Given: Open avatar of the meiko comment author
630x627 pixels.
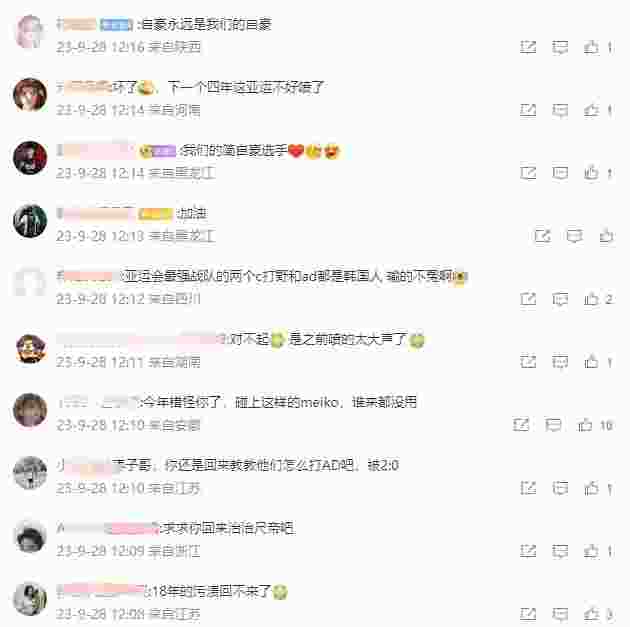Looking at the screenshot, I should coord(30,410).
